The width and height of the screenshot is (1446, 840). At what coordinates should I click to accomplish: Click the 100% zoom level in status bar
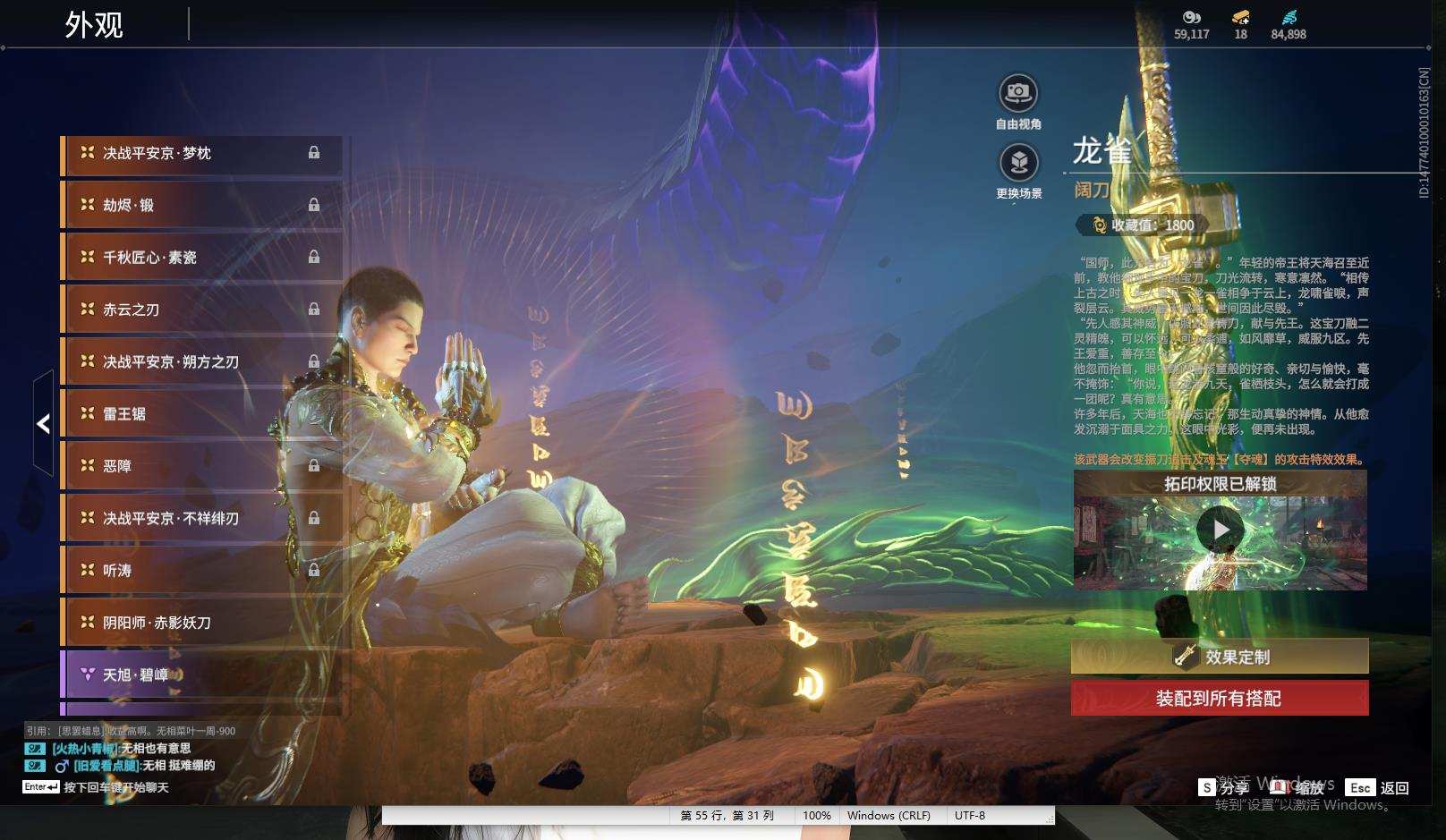817,816
